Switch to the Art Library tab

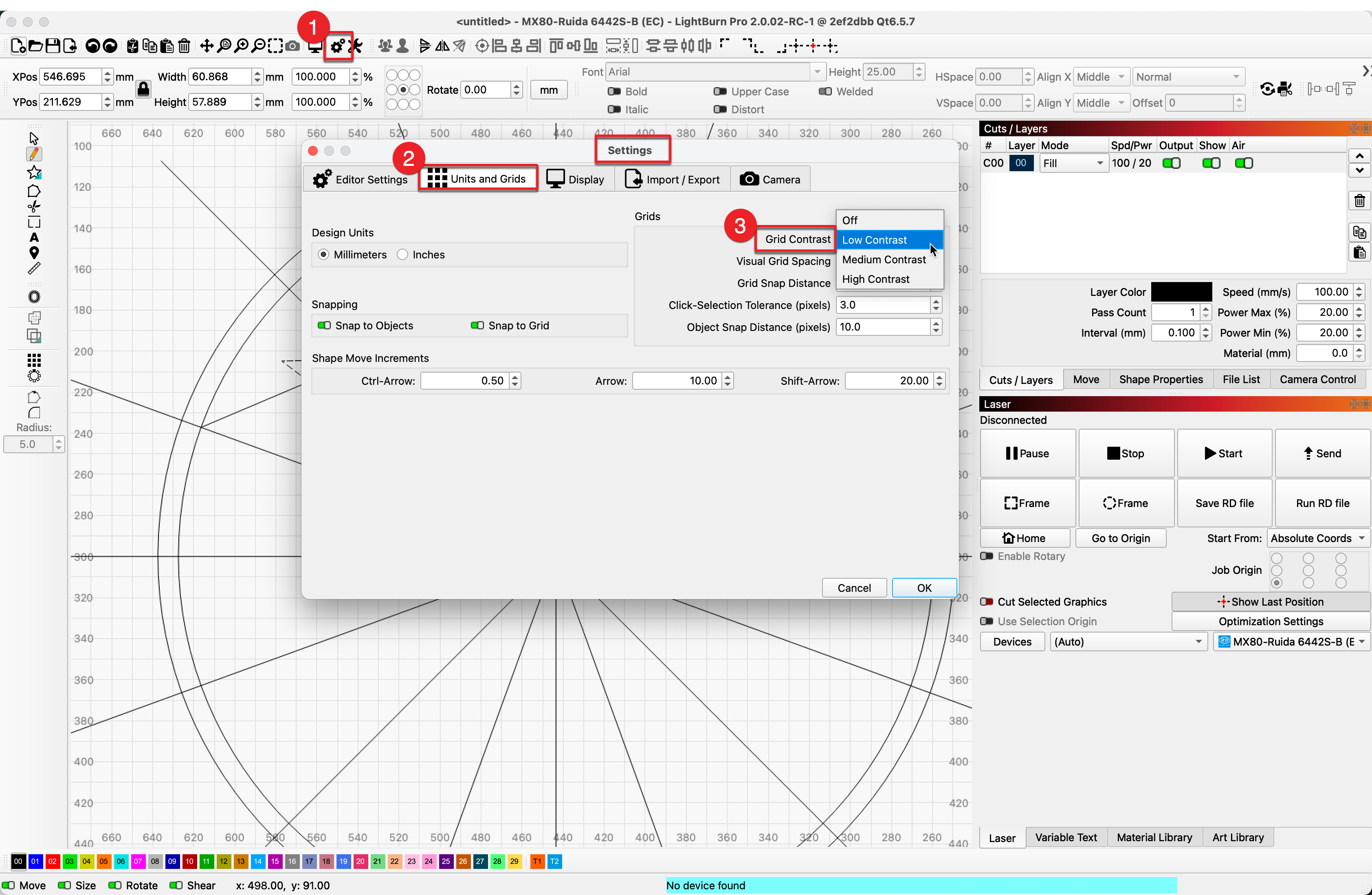1238,837
